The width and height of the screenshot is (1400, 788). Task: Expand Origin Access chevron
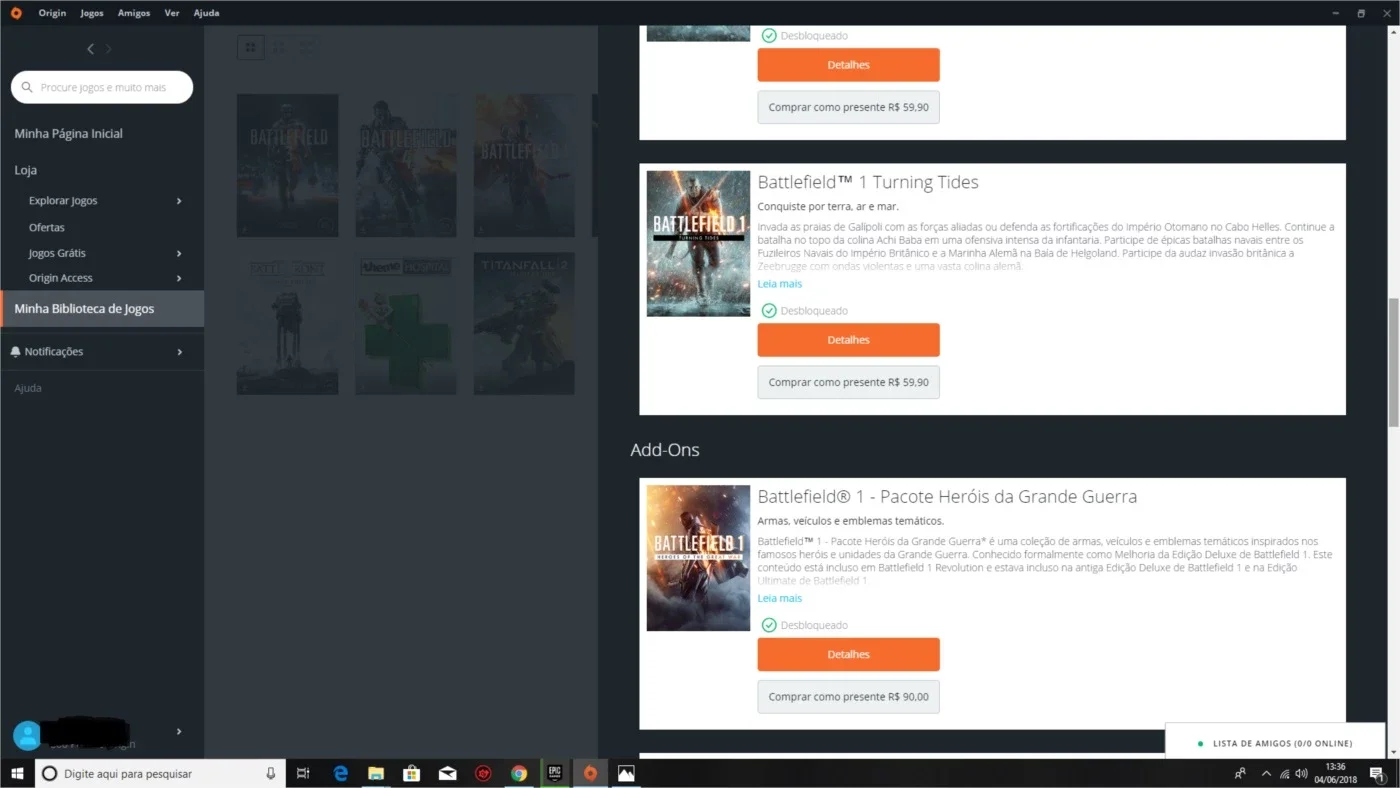[x=179, y=278]
